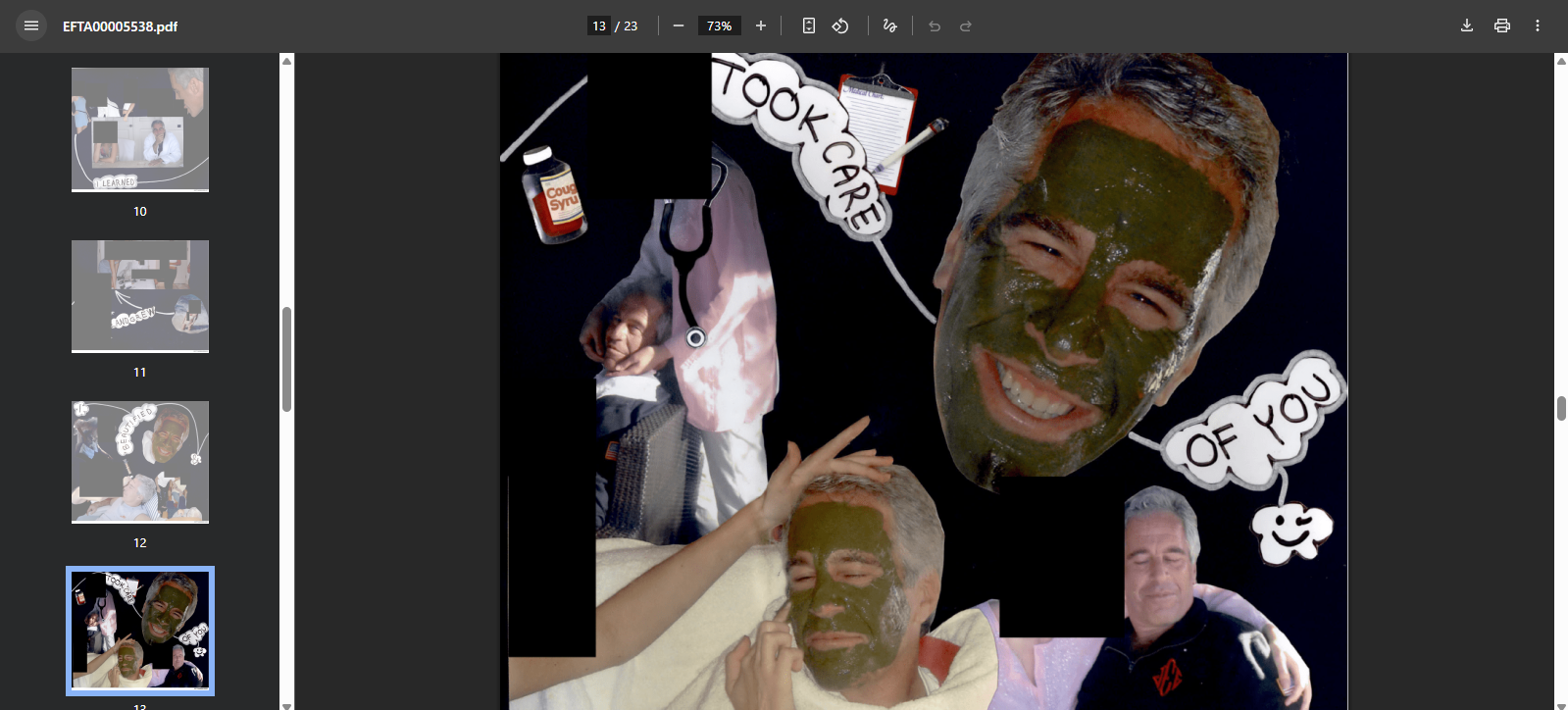Open page 10 thumbnail
Screen dimensions: 1568x710
(x=140, y=129)
